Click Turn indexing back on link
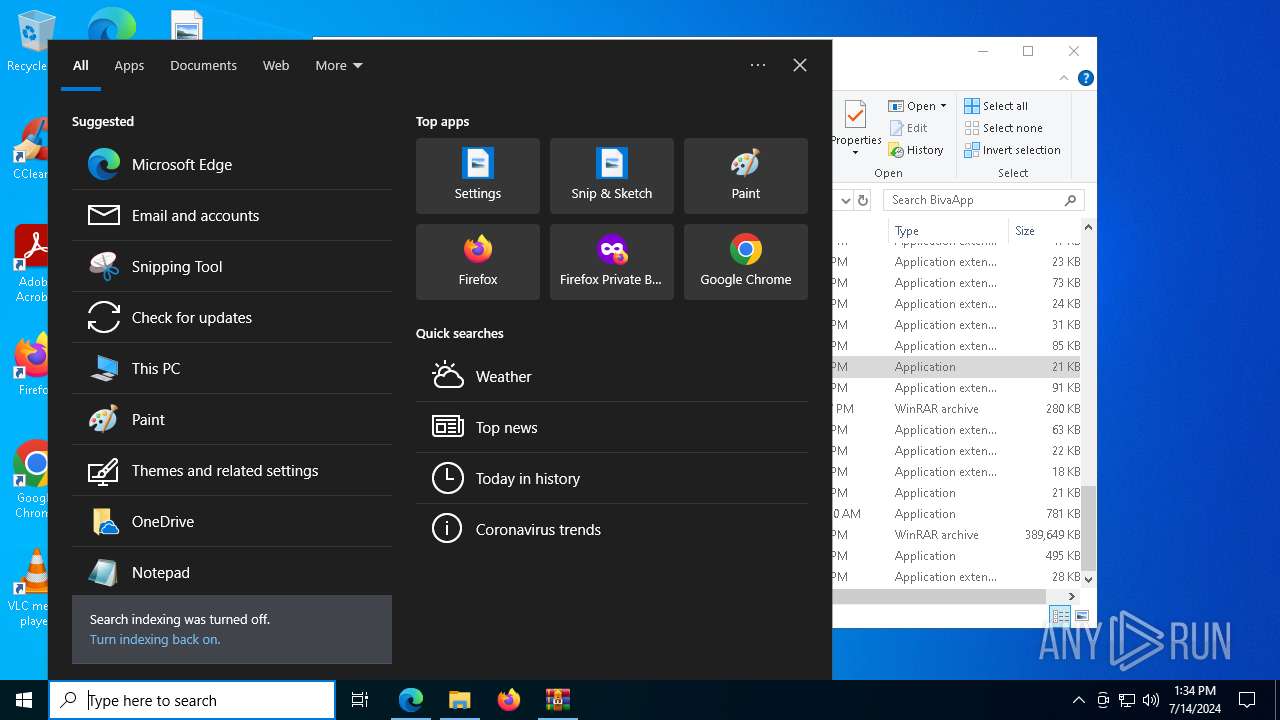 (x=155, y=640)
